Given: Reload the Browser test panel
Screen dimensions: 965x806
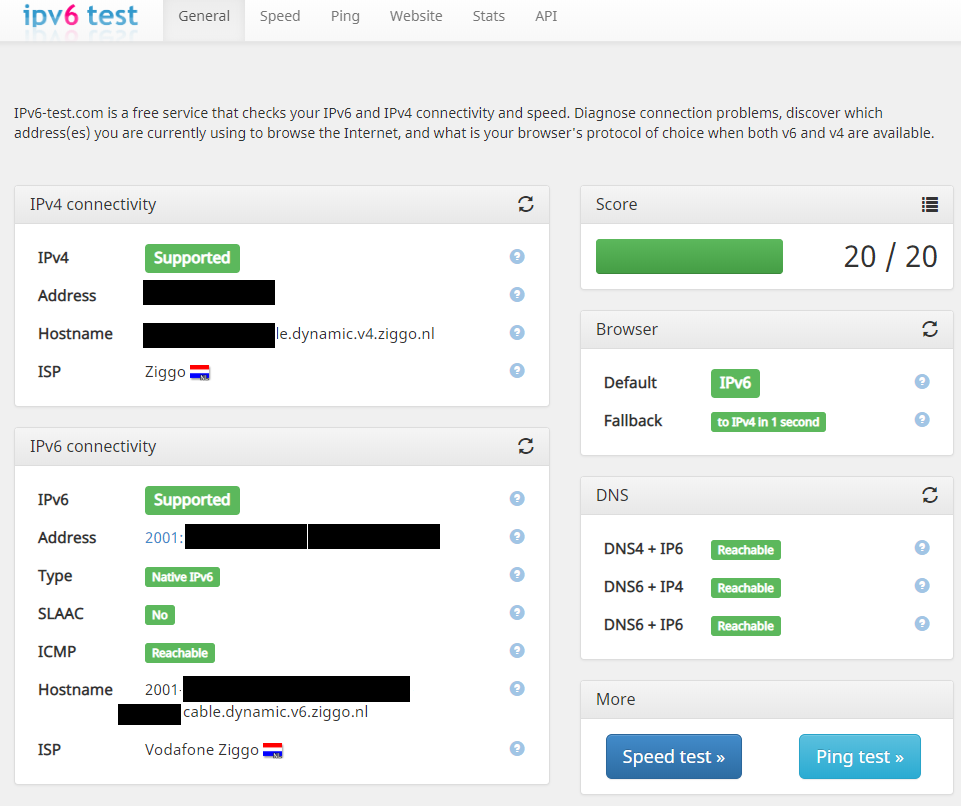Looking at the screenshot, I should click(930, 329).
